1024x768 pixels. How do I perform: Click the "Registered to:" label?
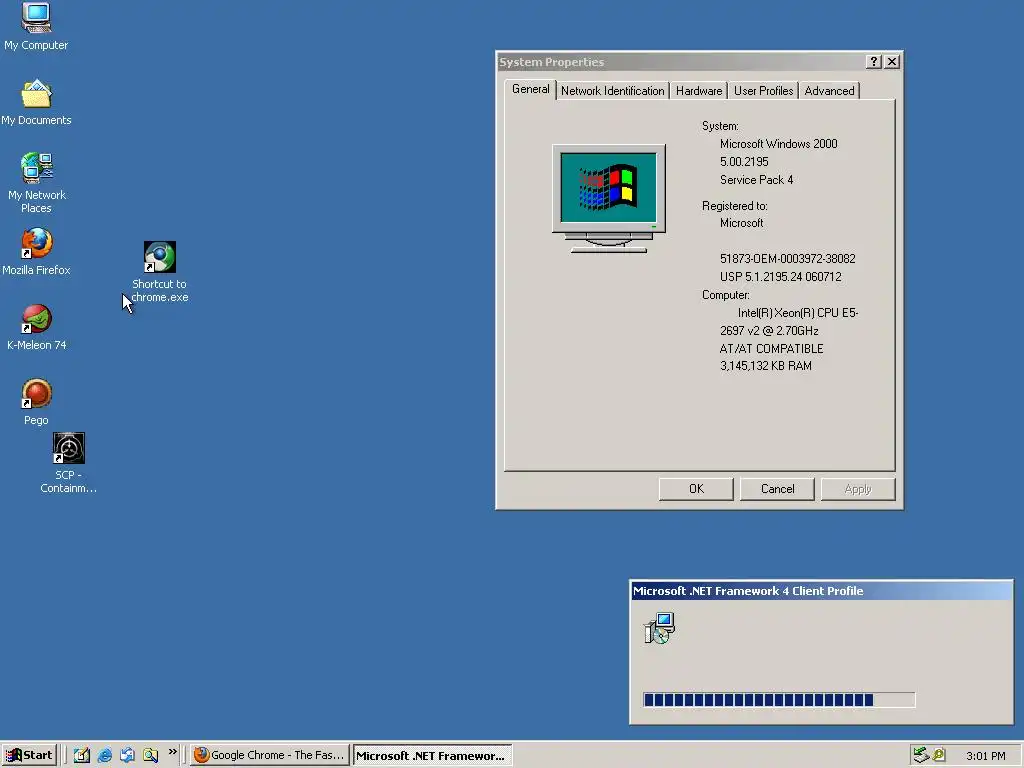click(x=735, y=206)
